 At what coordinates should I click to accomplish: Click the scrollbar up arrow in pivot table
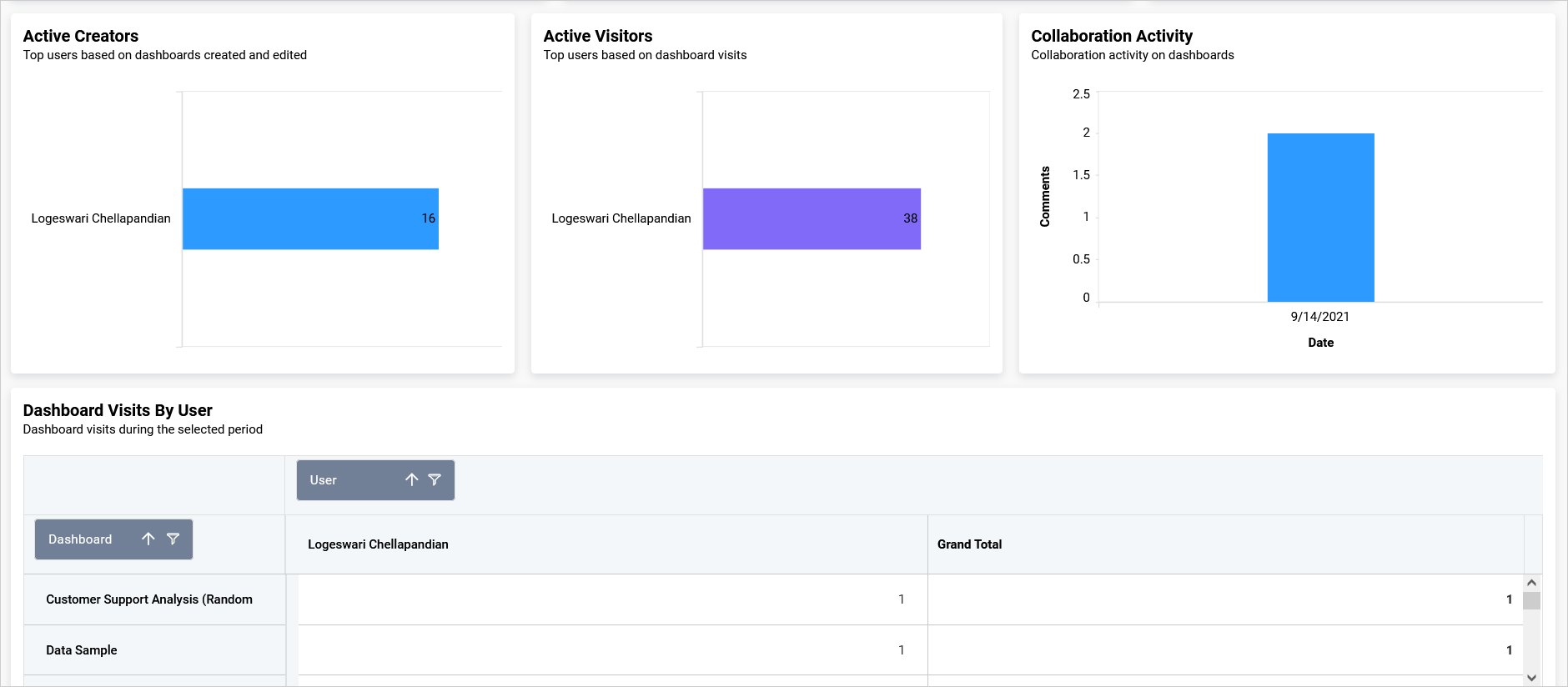click(1531, 583)
